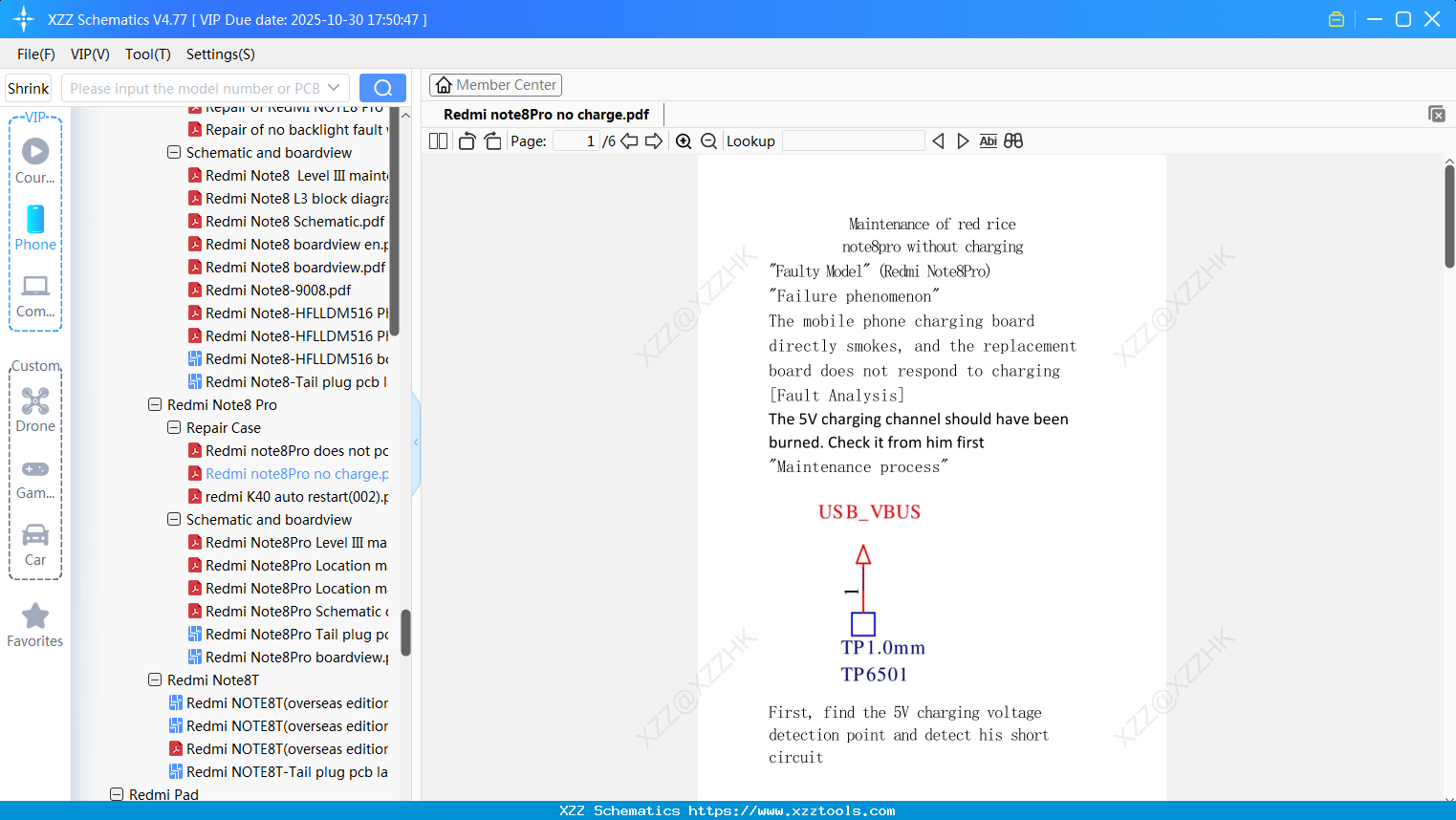
Task: Open redmi K40 auto restart(002) file
Action: [288, 496]
